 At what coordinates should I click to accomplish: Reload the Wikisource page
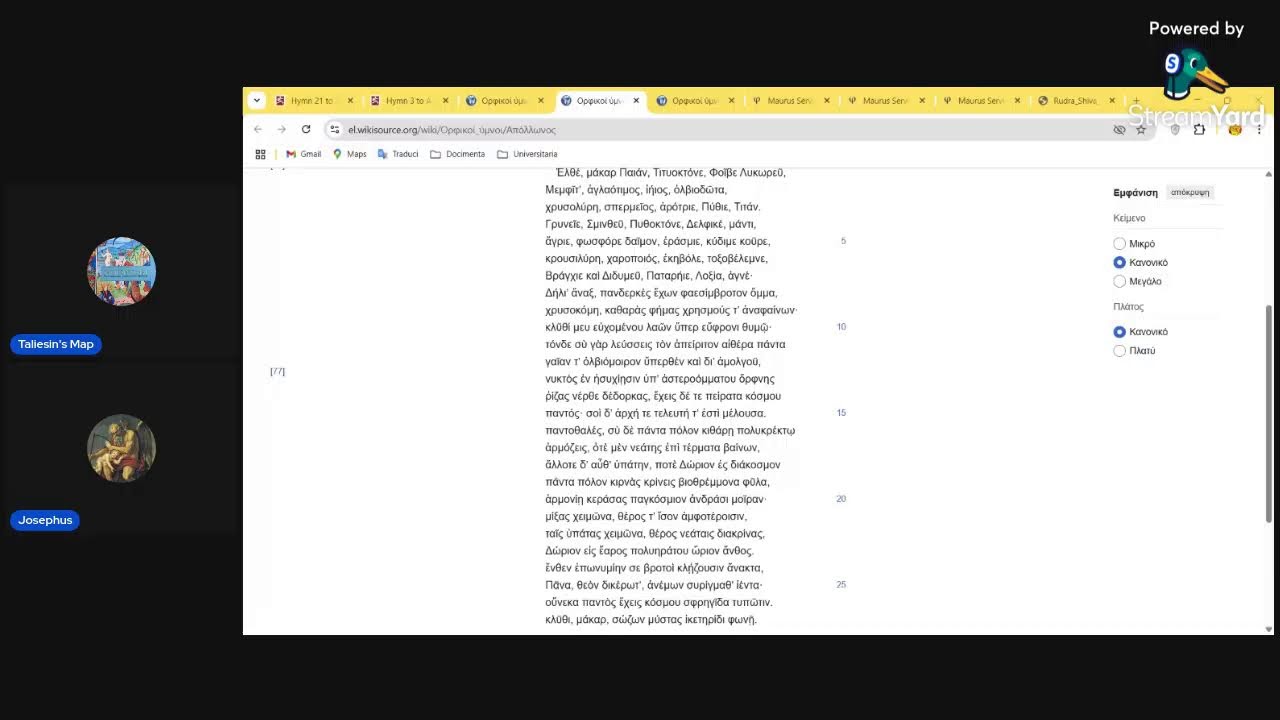point(306,129)
